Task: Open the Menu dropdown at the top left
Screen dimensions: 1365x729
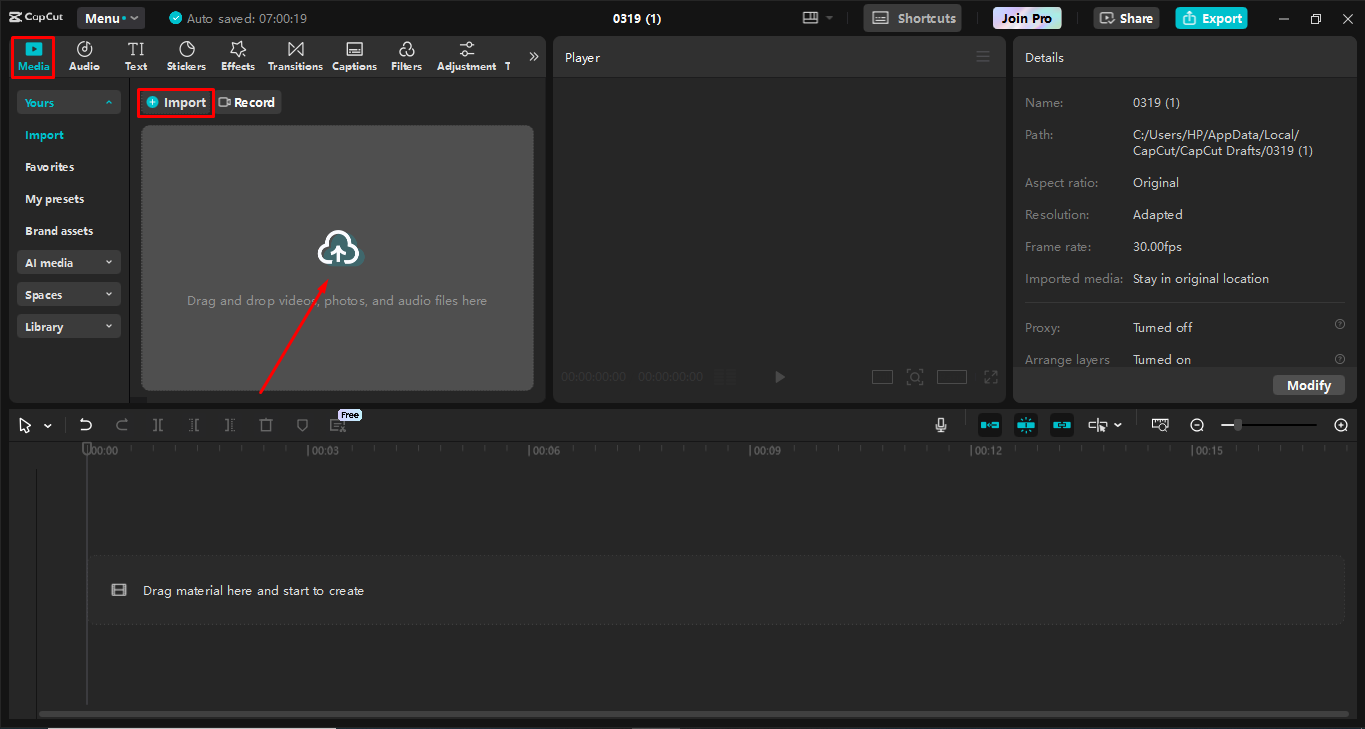Action: click(110, 17)
